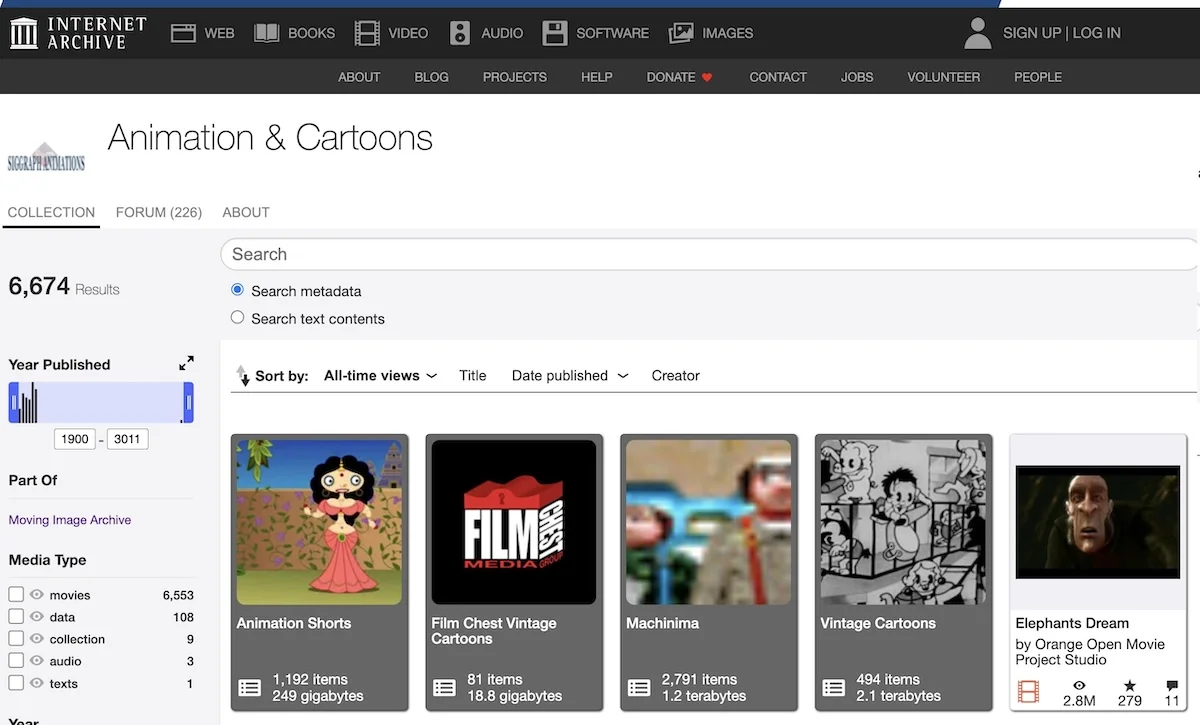Check the collection media type checkbox

click(x=16, y=638)
